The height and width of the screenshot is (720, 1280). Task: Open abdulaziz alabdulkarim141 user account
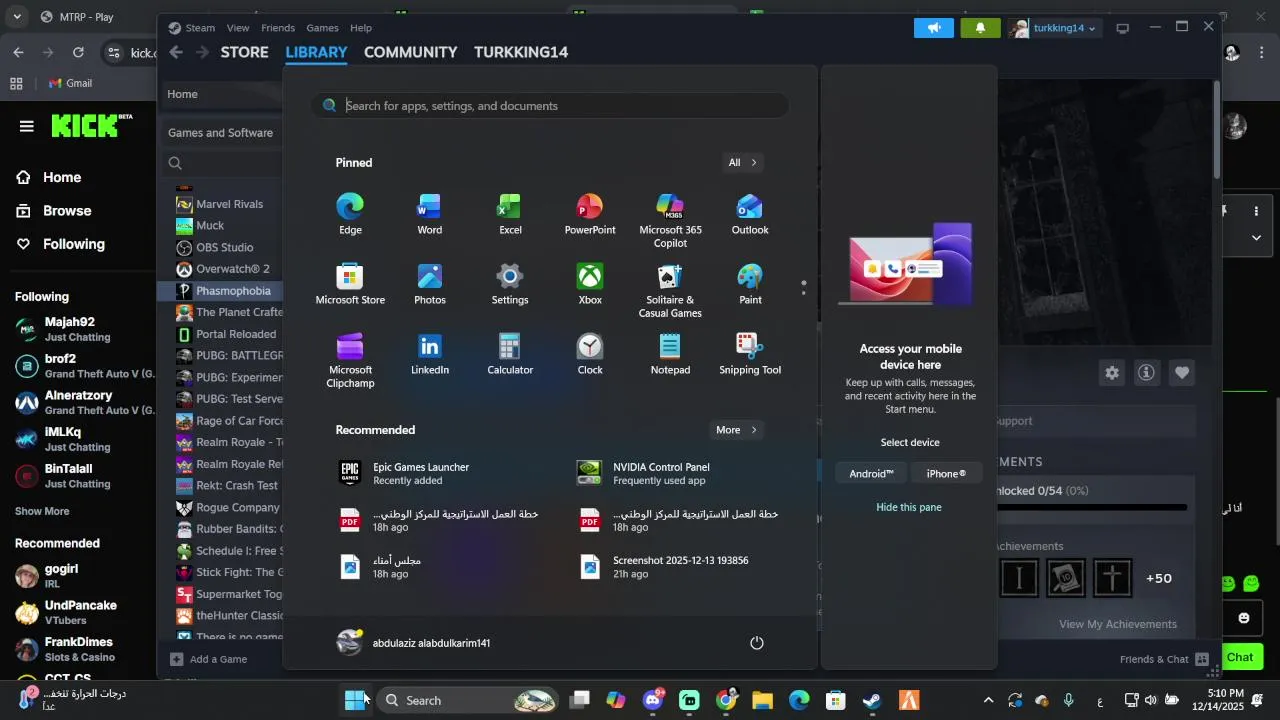pyautogui.click(x=414, y=643)
